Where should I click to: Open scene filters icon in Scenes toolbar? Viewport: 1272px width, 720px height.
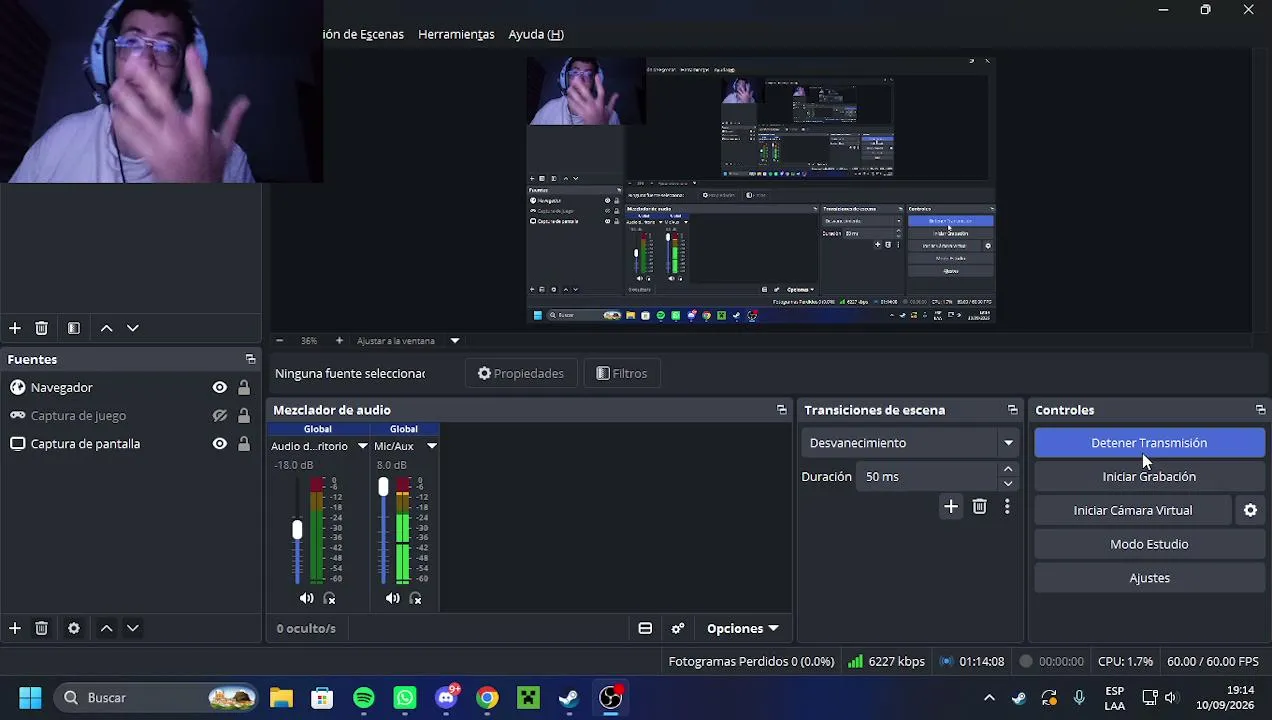click(73, 328)
